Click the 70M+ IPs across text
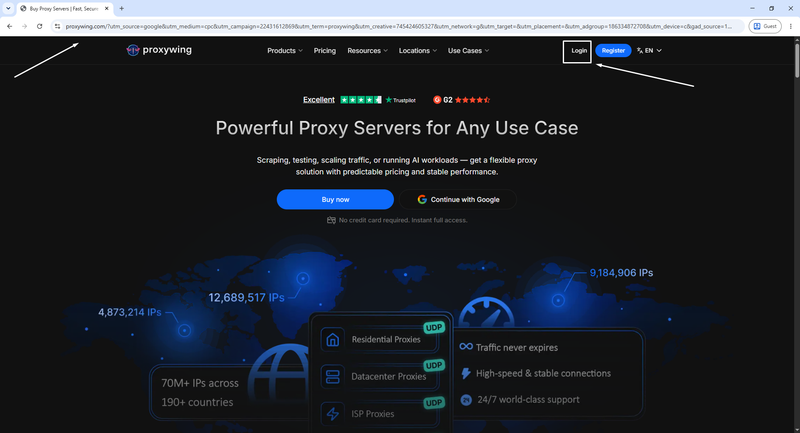The width and height of the screenshot is (800, 433). point(200,383)
